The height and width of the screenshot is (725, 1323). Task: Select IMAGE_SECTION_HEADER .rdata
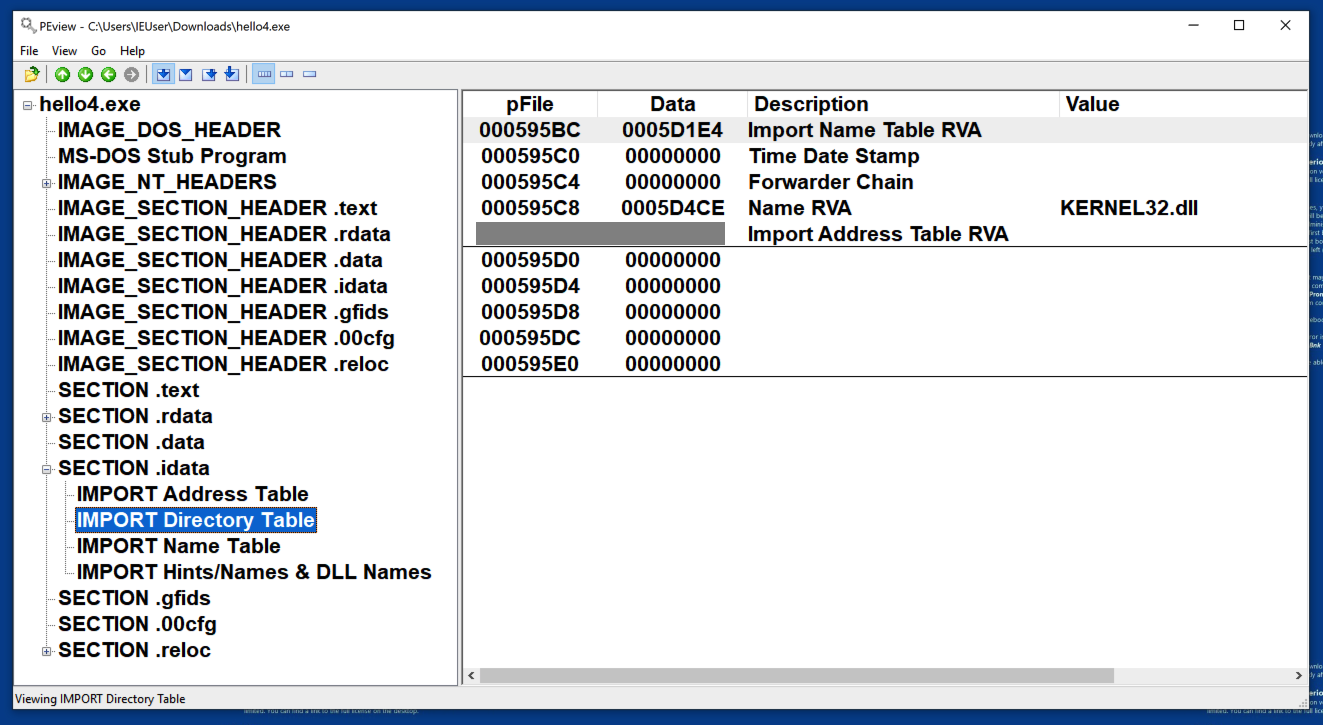pyautogui.click(x=224, y=234)
